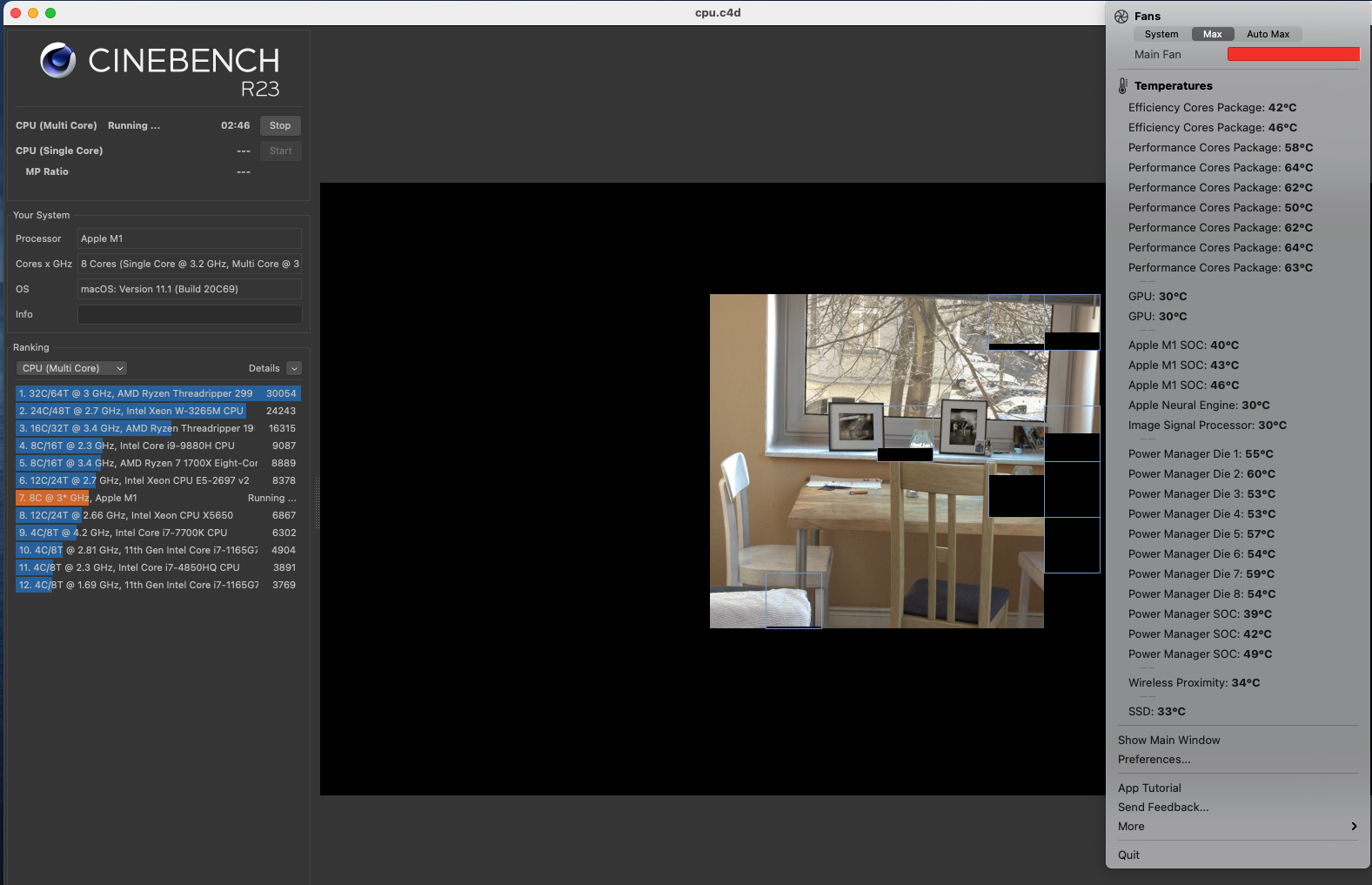Click Image Signal Processor 30°C reading
This screenshot has width=1372, height=885.
[x=1208, y=426]
